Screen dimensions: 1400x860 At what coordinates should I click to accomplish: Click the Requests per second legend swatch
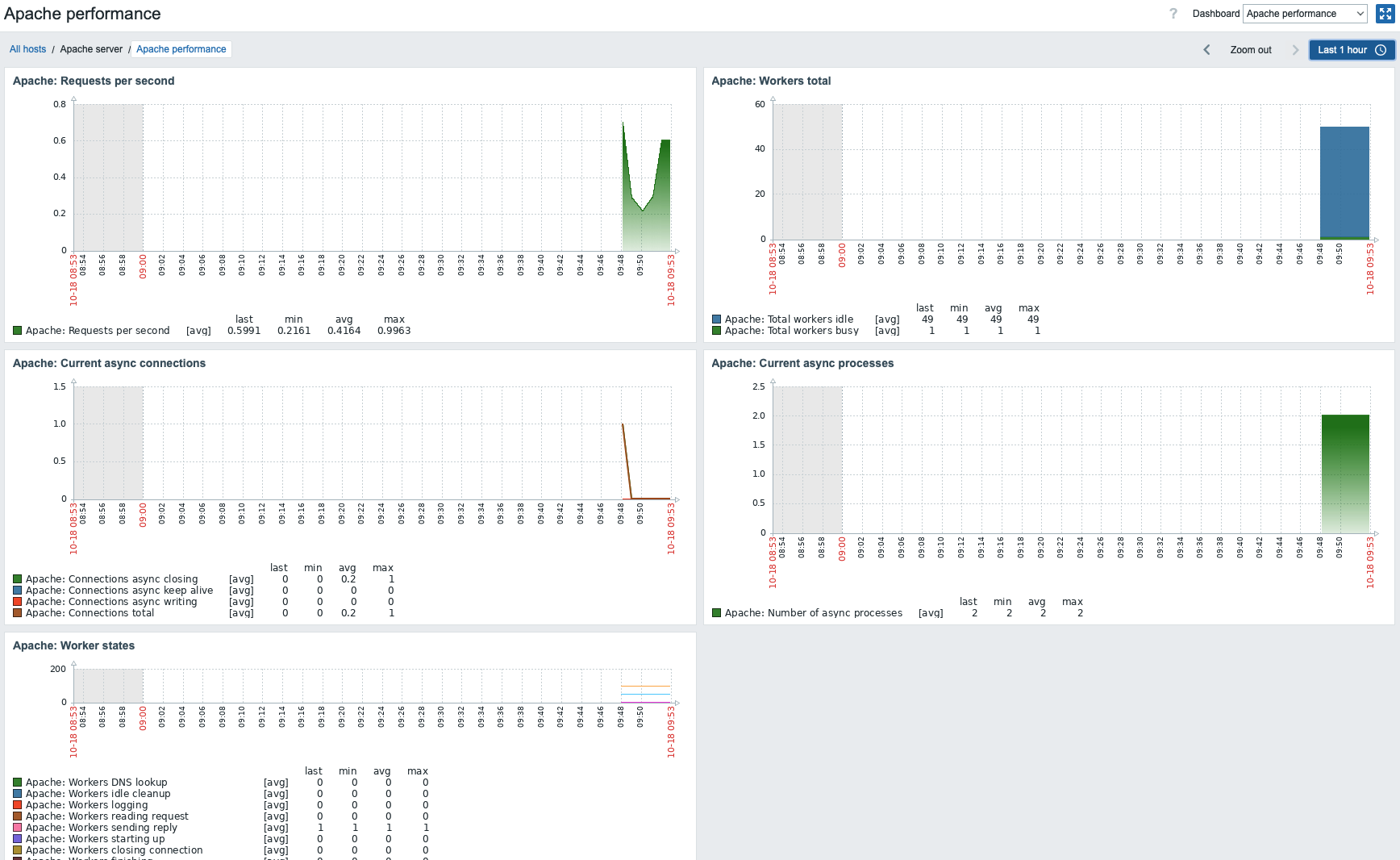coord(17,331)
